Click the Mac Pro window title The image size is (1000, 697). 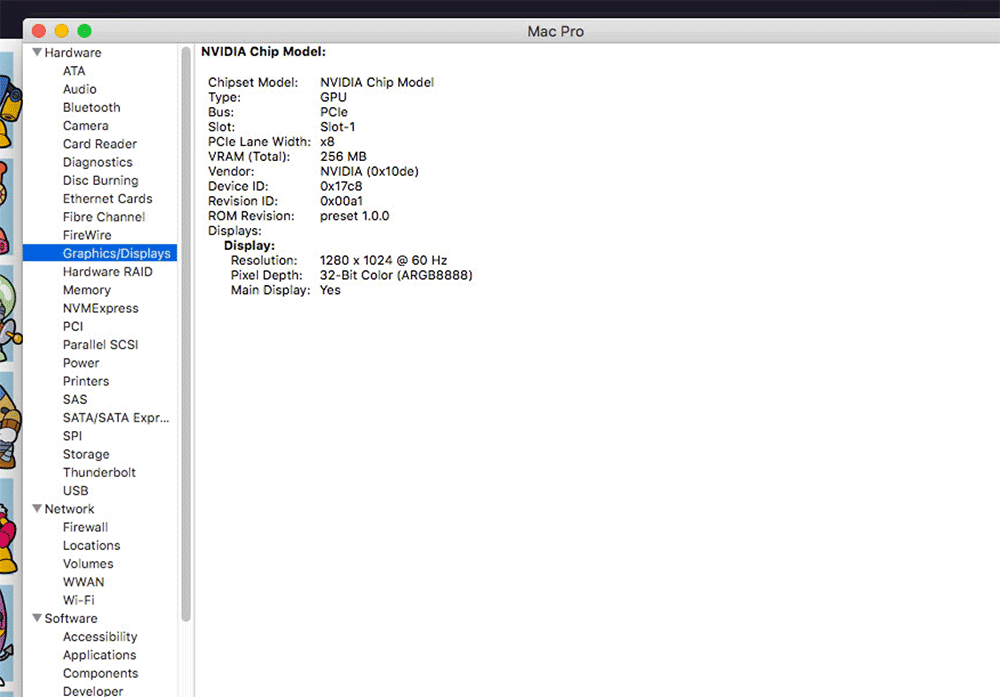(x=555, y=31)
